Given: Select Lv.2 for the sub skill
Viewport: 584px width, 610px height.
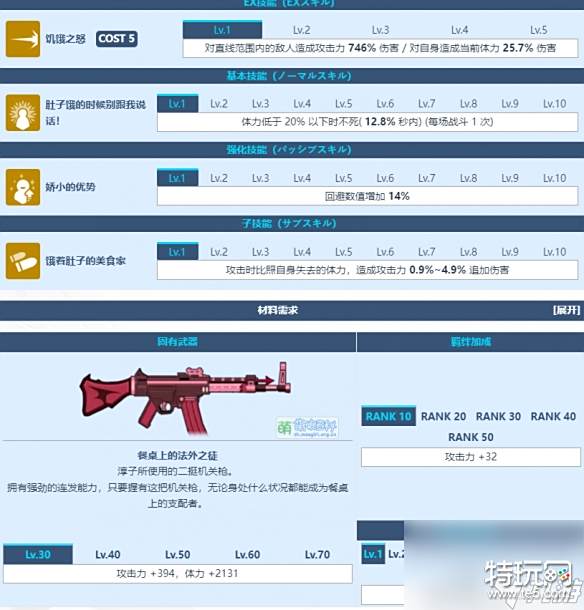Looking at the screenshot, I should click(219, 252).
